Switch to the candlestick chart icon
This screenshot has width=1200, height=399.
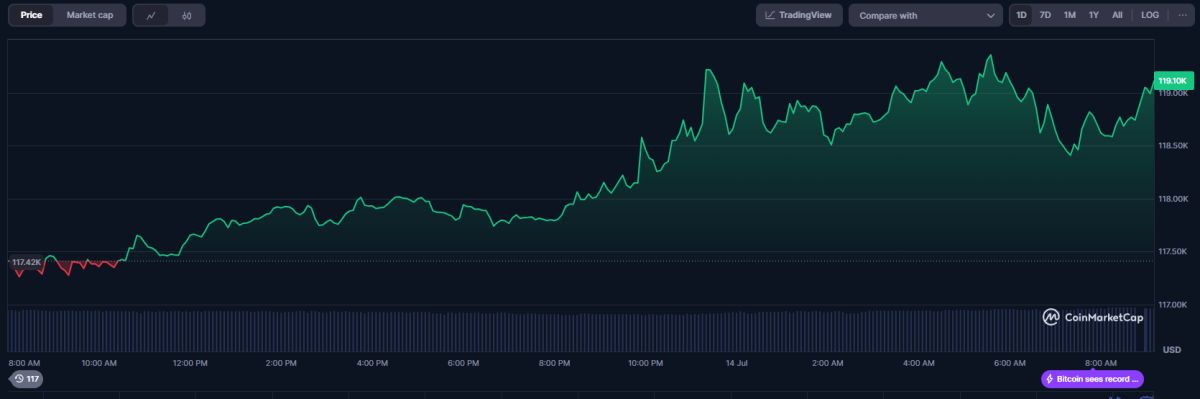coord(187,15)
